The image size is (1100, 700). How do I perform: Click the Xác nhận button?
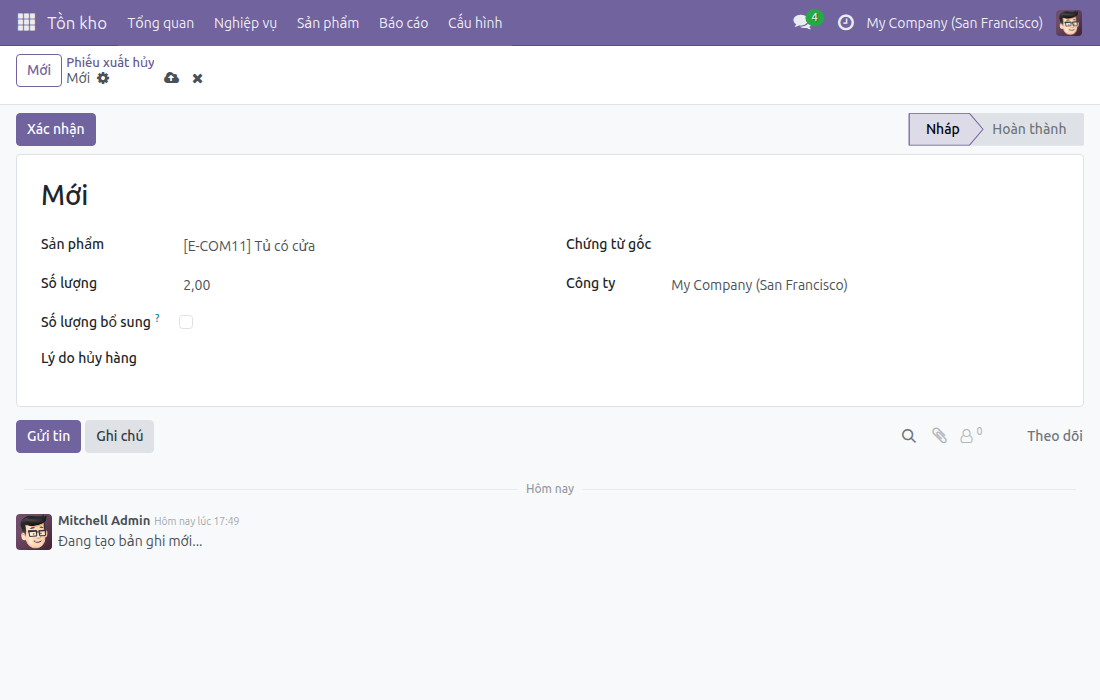pos(56,130)
